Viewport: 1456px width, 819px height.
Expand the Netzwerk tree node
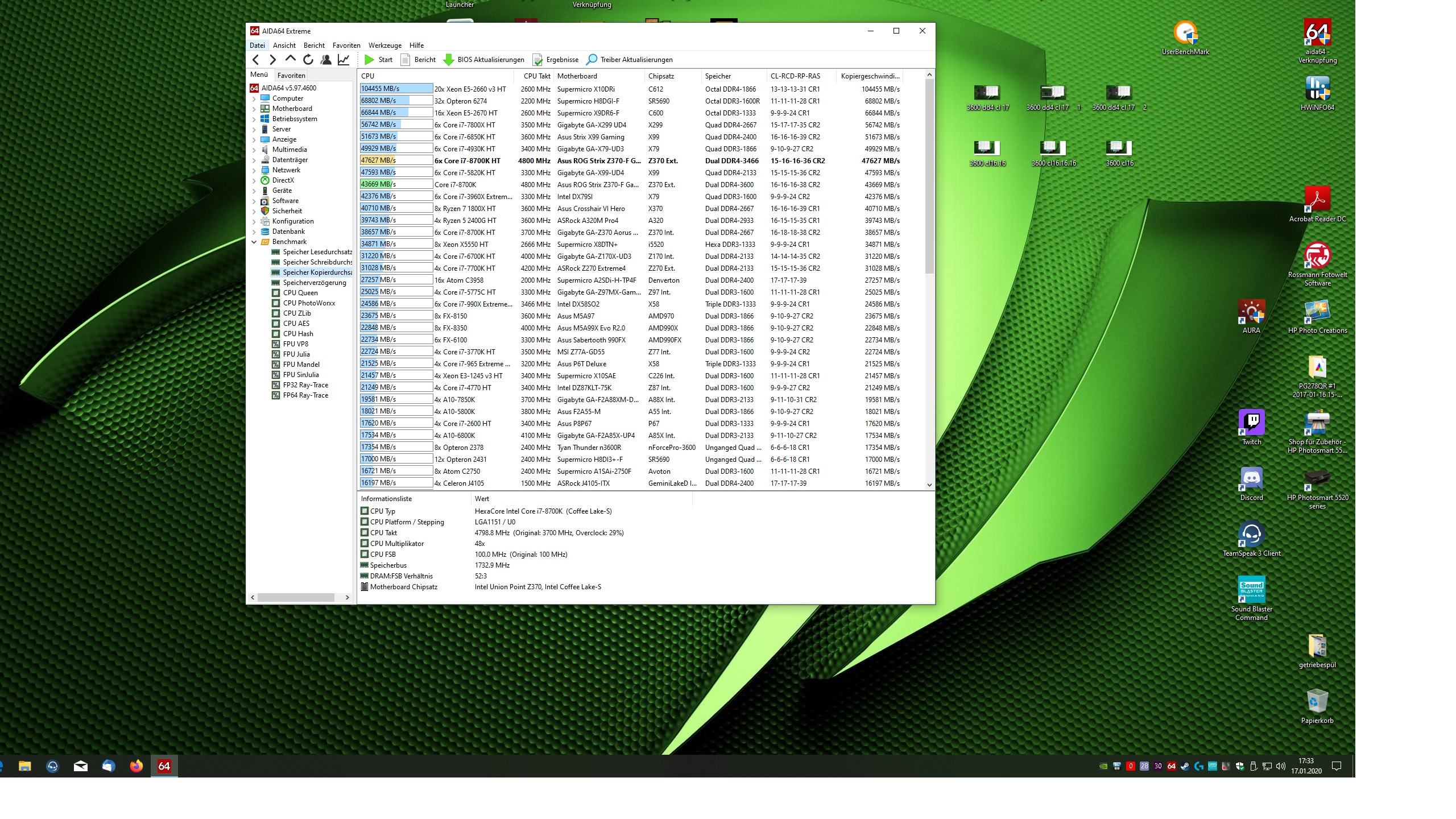tap(254, 170)
